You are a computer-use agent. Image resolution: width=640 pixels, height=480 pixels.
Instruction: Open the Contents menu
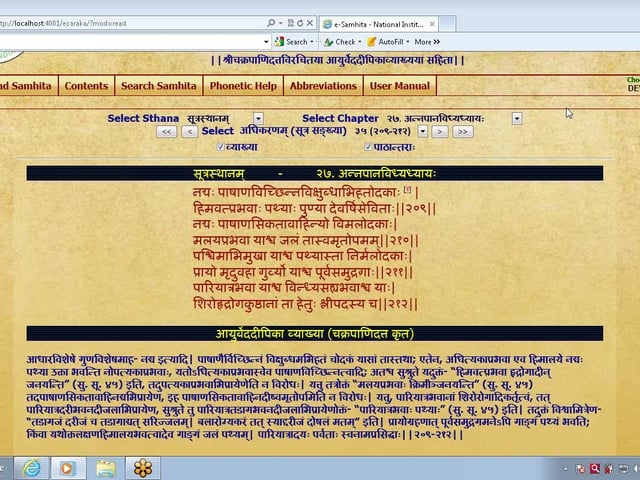point(86,86)
